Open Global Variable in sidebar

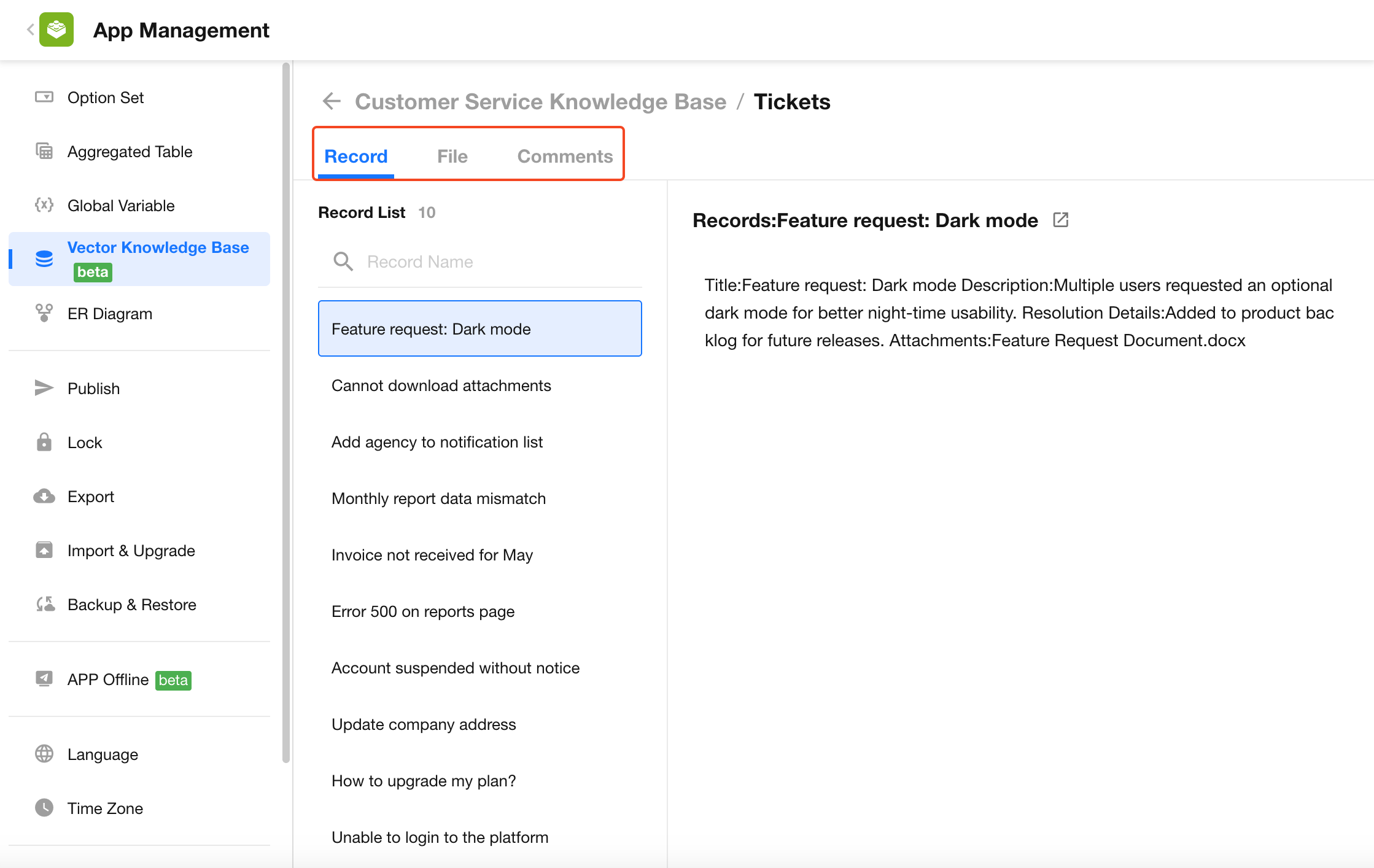click(121, 206)
